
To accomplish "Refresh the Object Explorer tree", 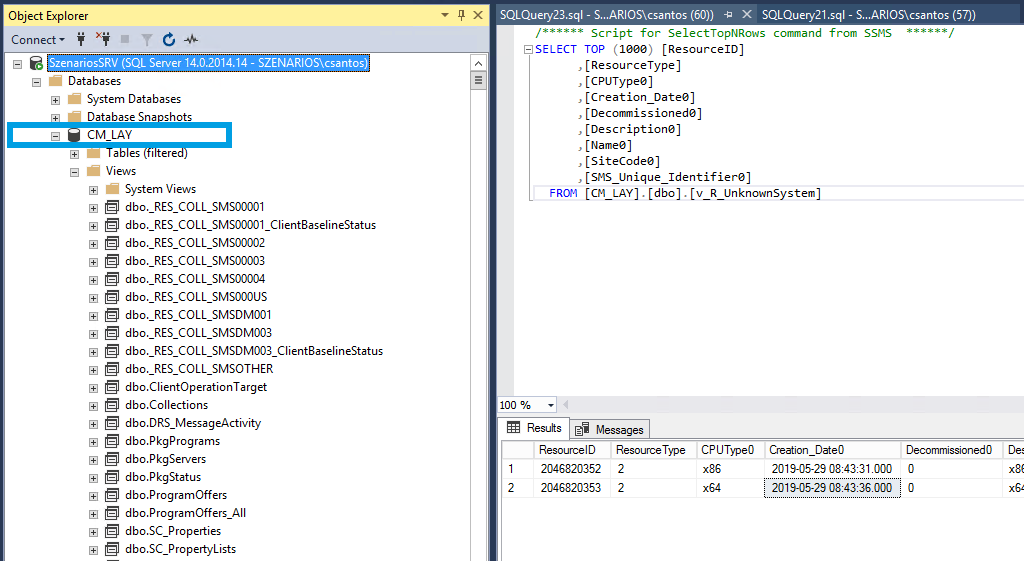I will point(169,40).
